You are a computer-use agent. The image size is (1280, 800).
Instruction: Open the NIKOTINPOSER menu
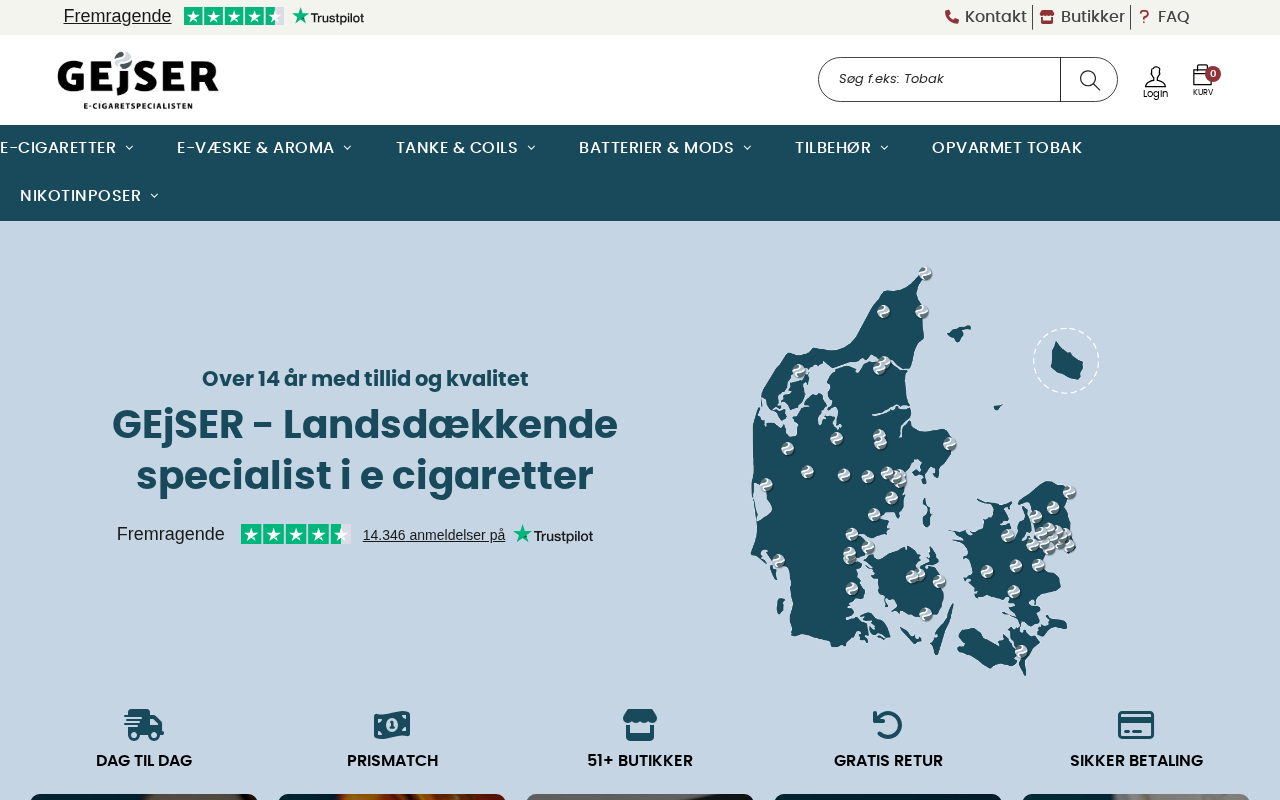coord(80,196)
